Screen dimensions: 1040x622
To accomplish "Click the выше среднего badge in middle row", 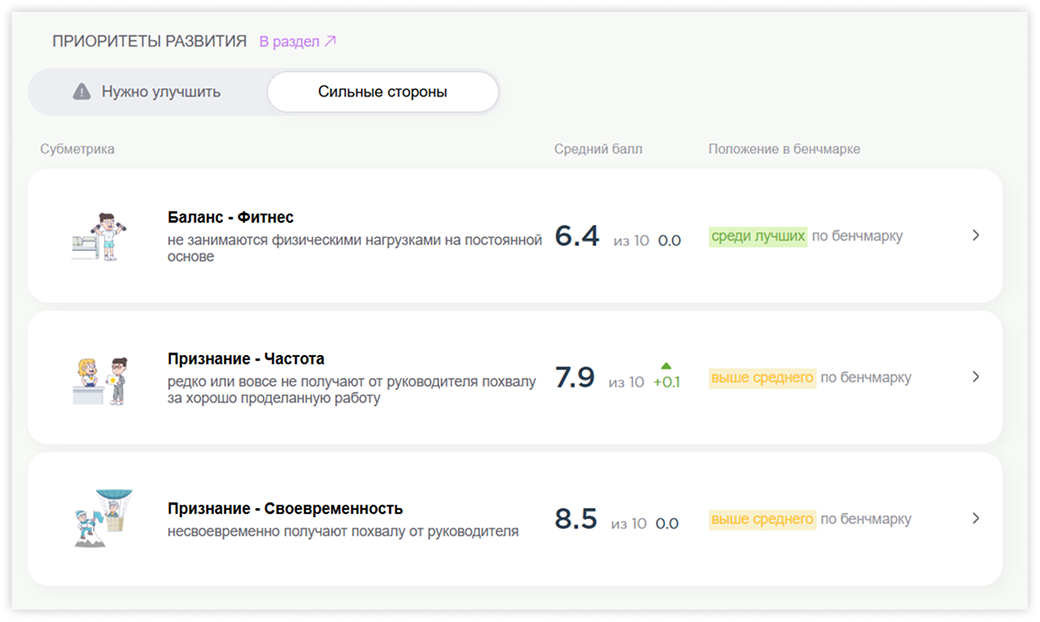I will tap(763, 377).
